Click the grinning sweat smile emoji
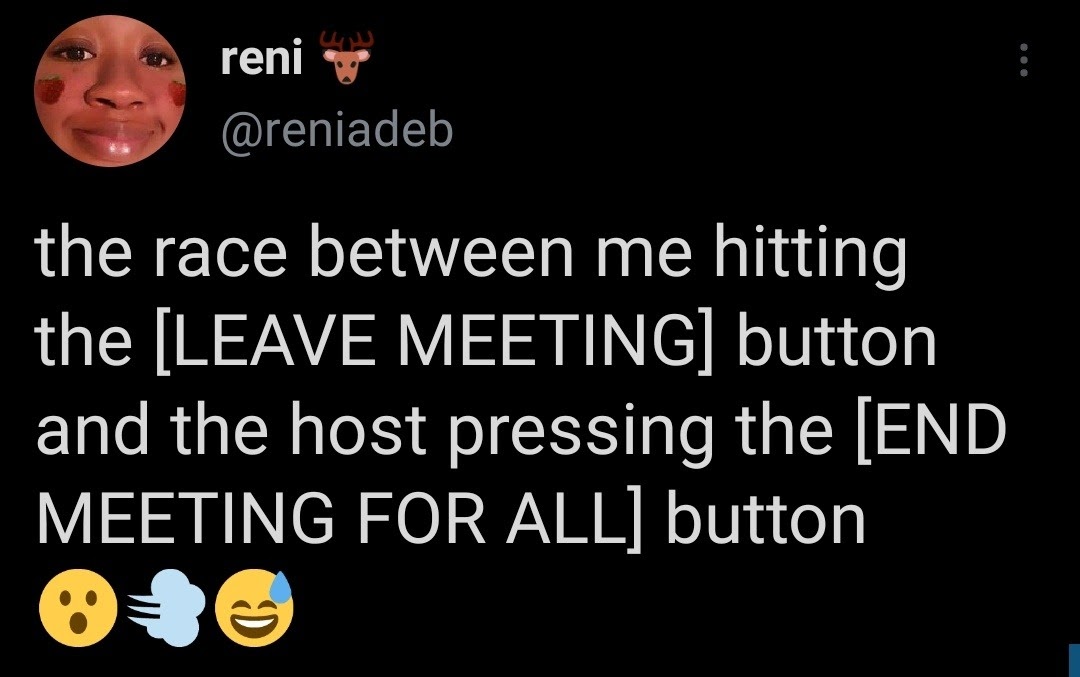The height and width of the screenshot is (677, 1080). (260, 608)
